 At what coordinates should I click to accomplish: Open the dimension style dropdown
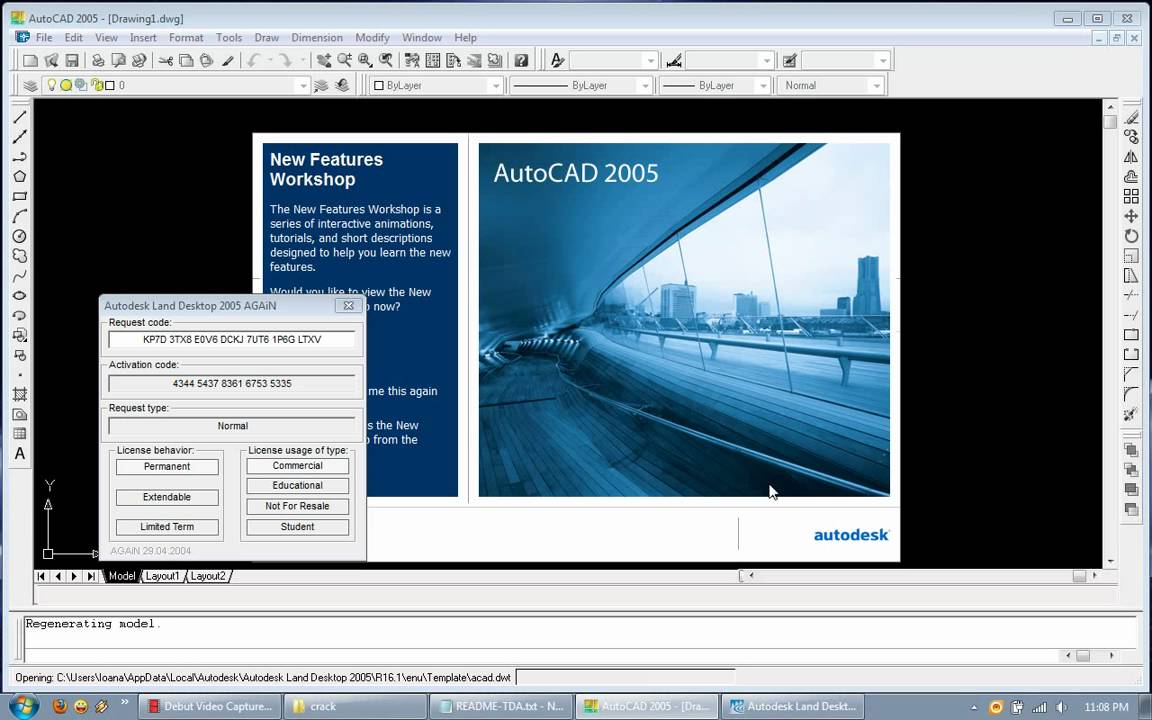coord(766,60)
